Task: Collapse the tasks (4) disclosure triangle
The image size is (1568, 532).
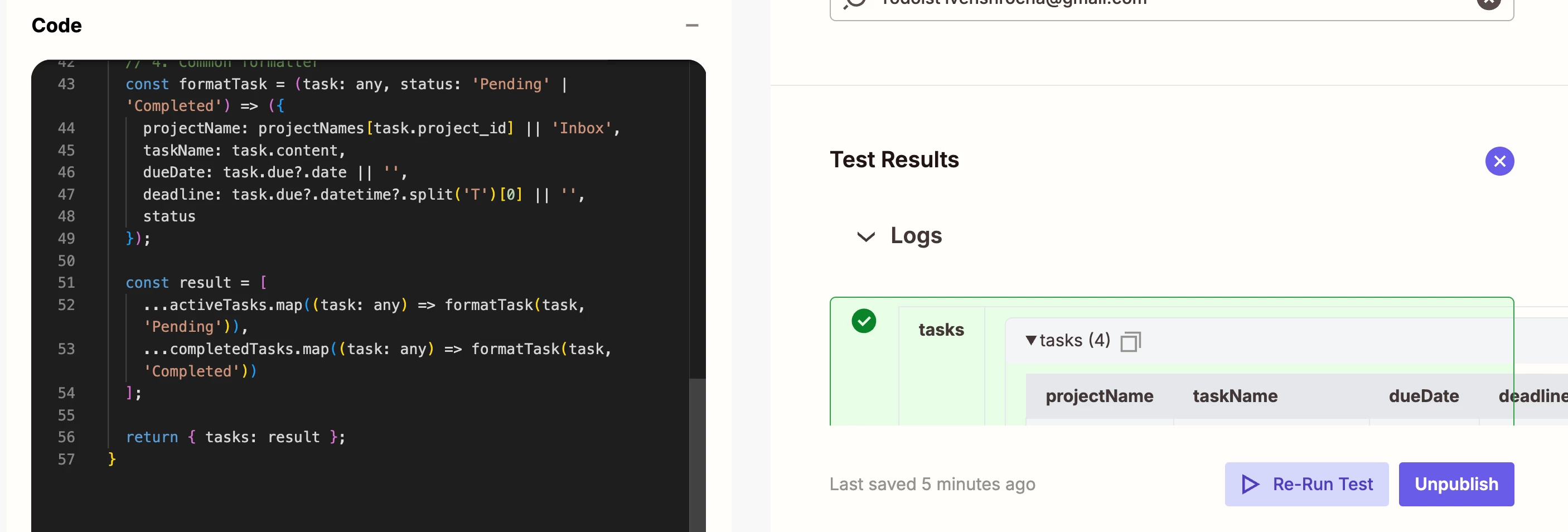Action: coord(1030,340)
